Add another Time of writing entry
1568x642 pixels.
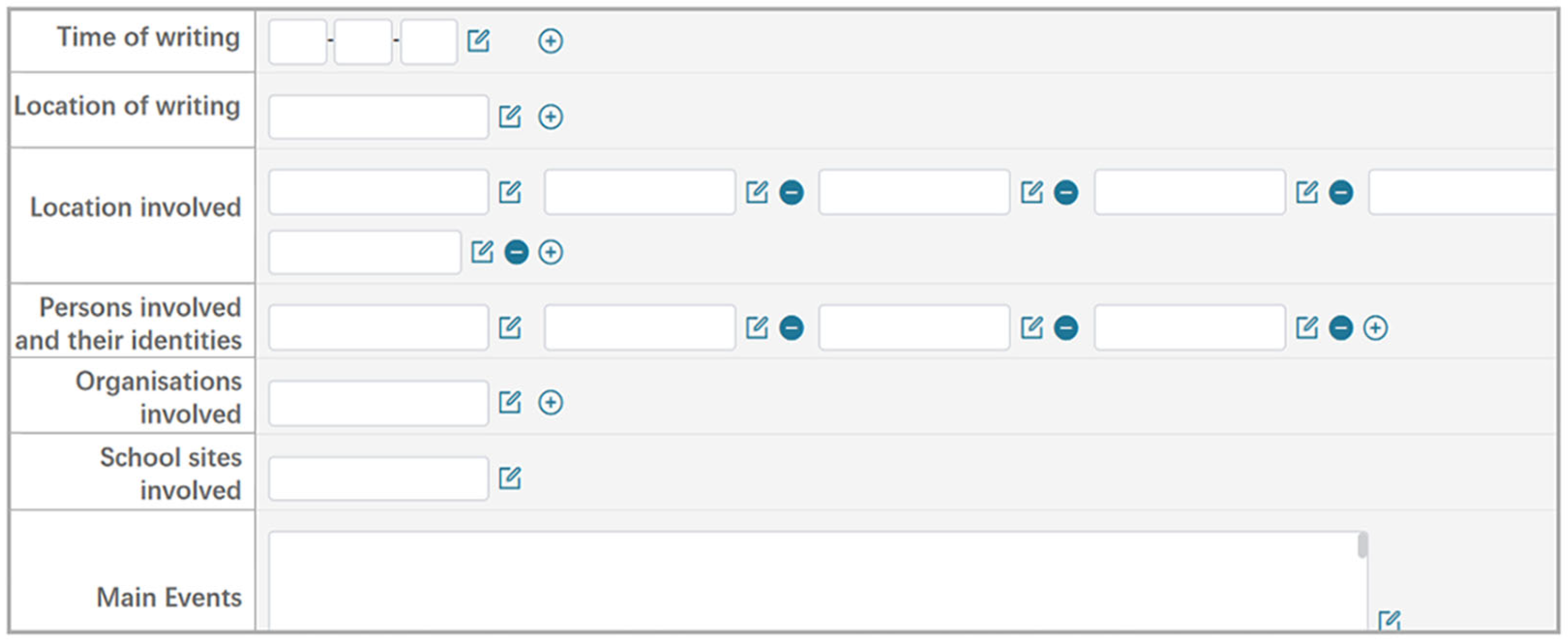coord(550,41)
